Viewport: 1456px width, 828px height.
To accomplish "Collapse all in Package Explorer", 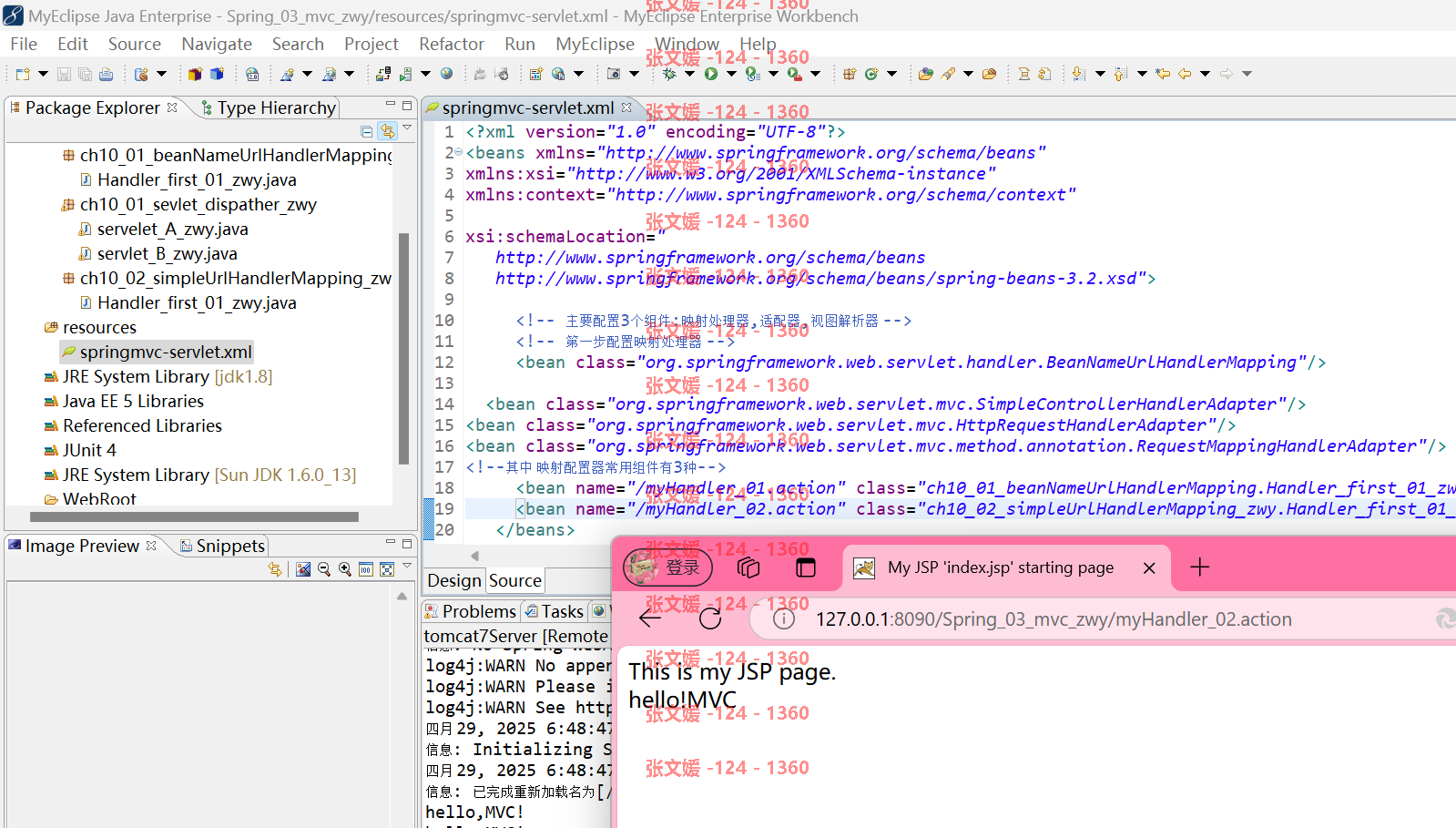I will coord(366,131).
